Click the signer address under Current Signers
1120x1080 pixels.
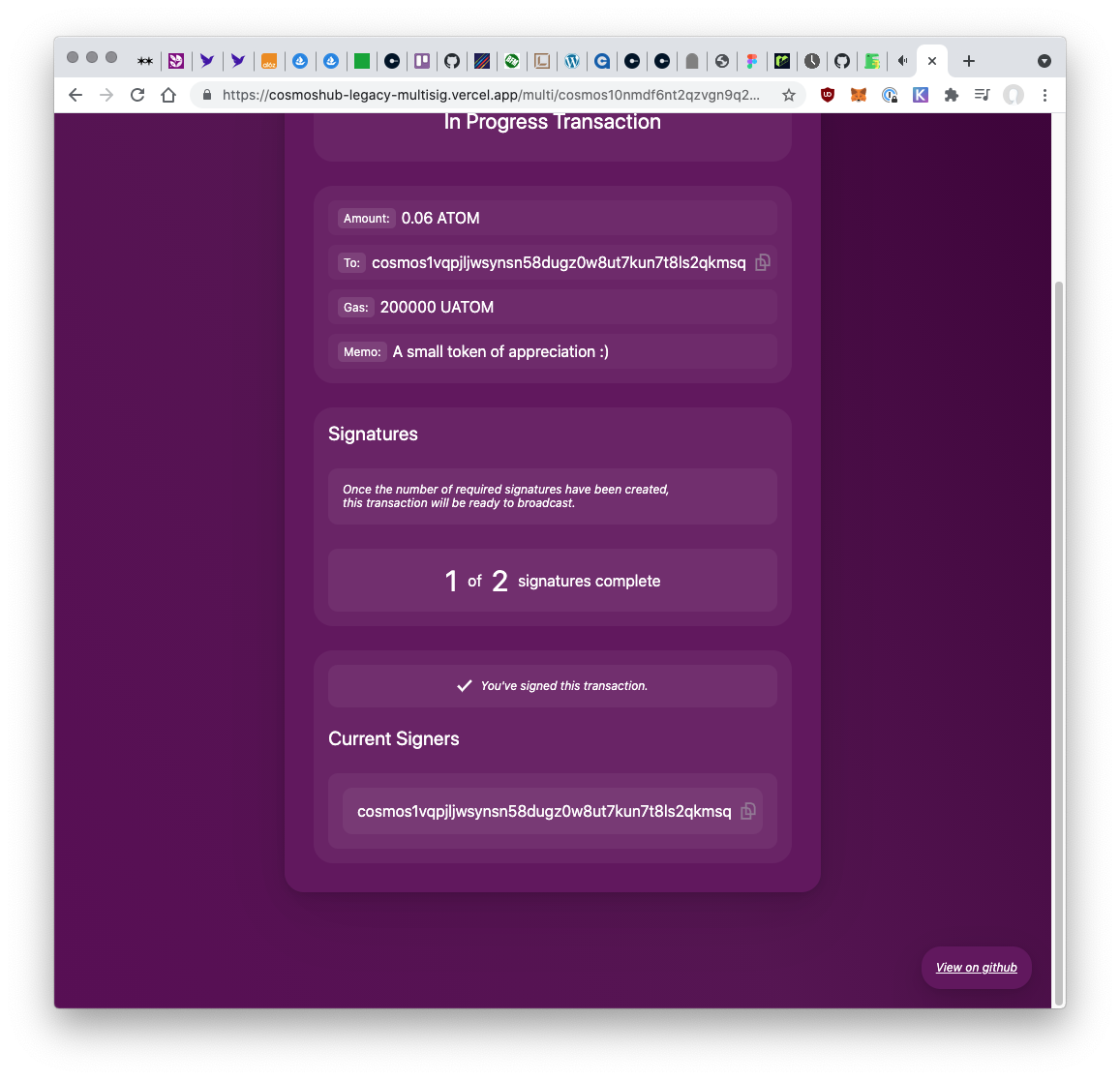tap(544, 811)
